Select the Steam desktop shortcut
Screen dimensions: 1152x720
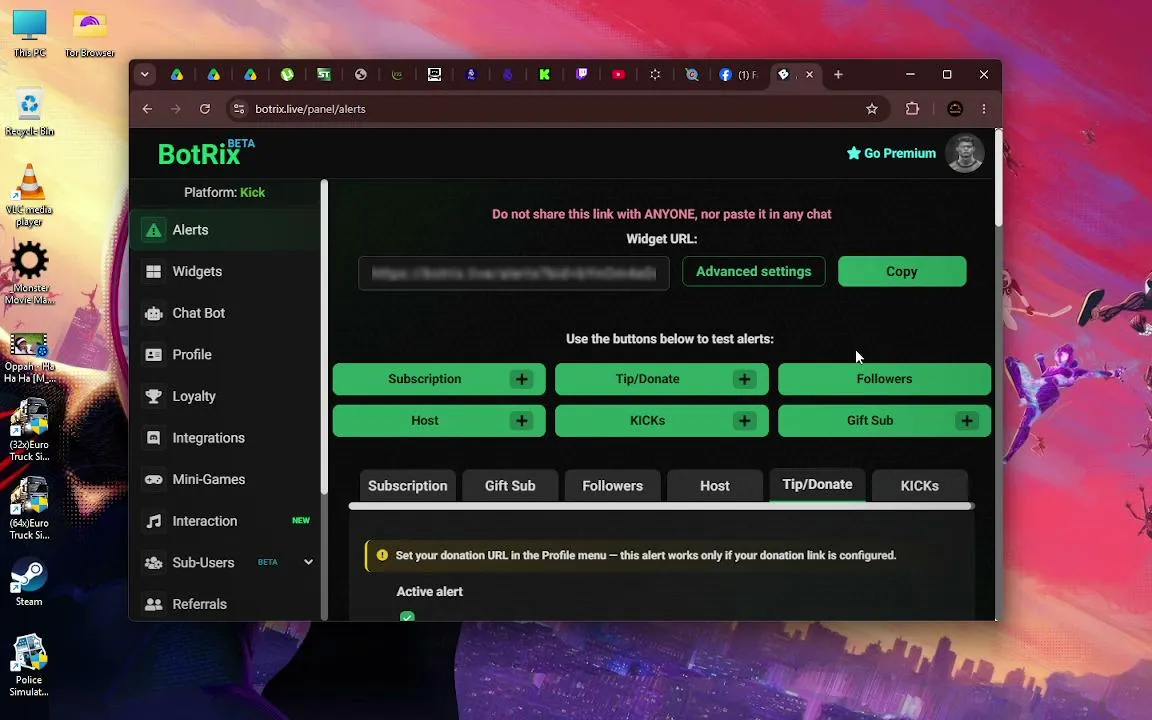29,583
